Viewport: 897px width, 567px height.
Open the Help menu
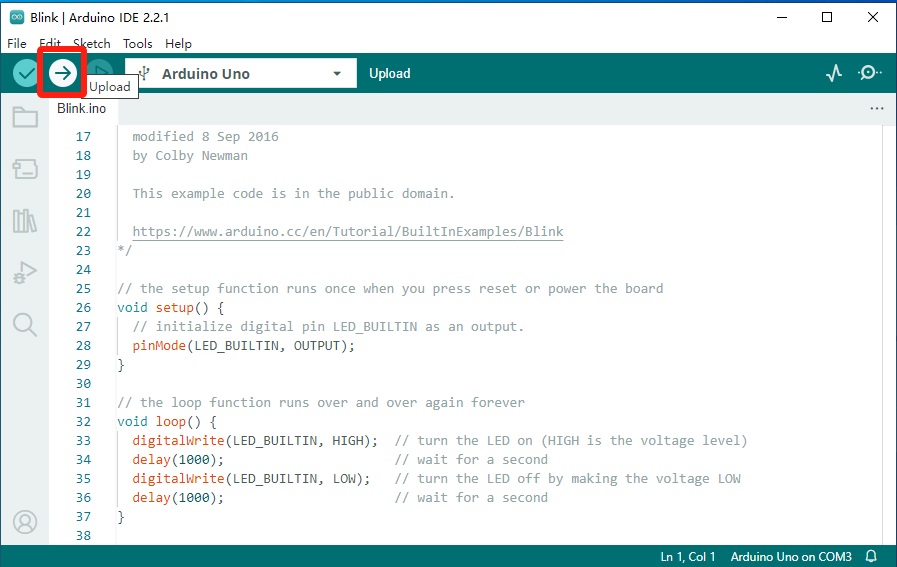(178, 43)
